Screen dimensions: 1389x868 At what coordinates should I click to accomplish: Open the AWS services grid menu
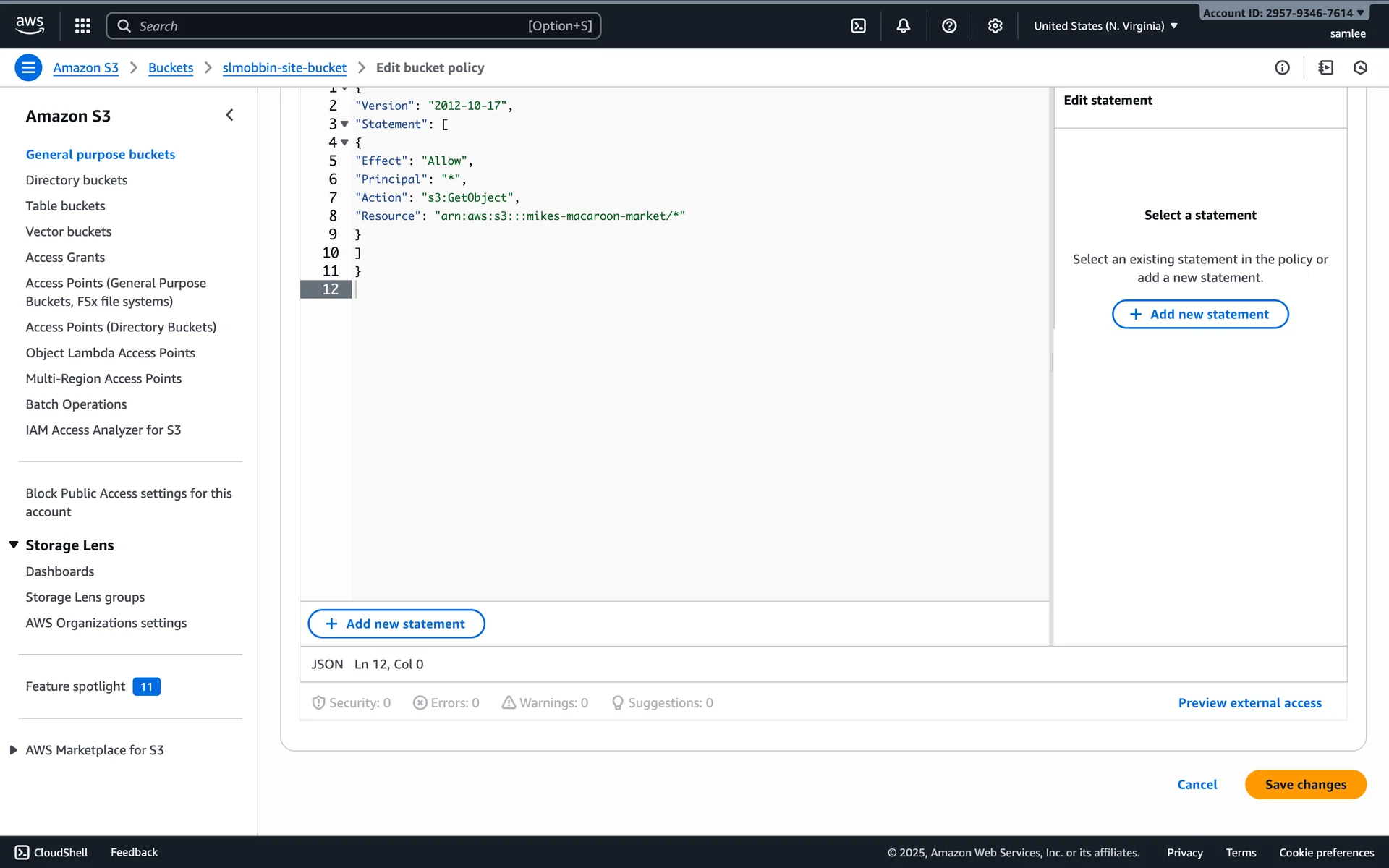coord(82,26)
